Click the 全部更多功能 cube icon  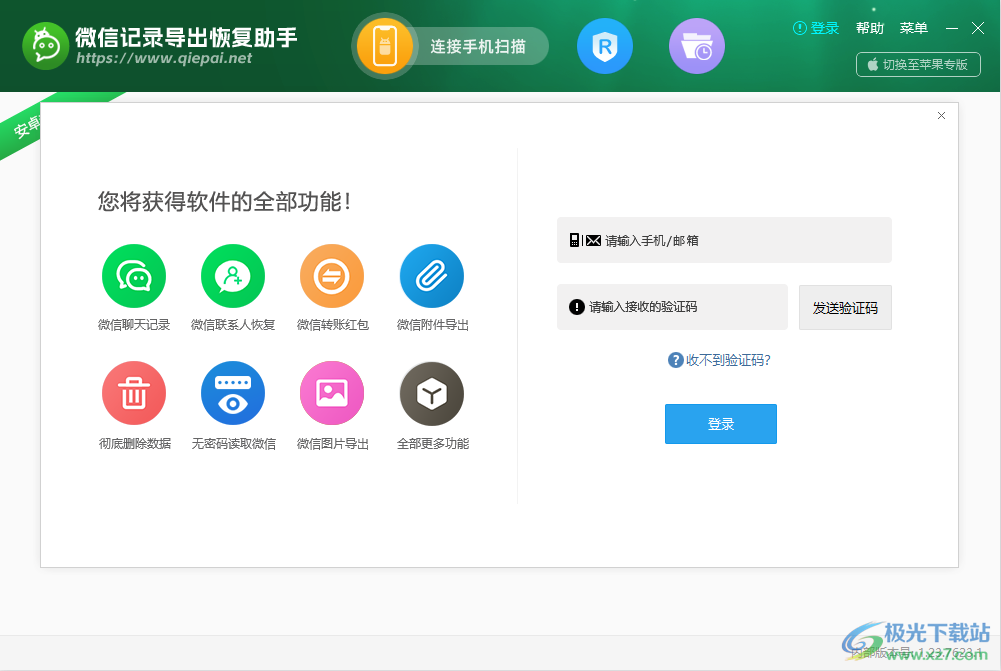(432, 393)
